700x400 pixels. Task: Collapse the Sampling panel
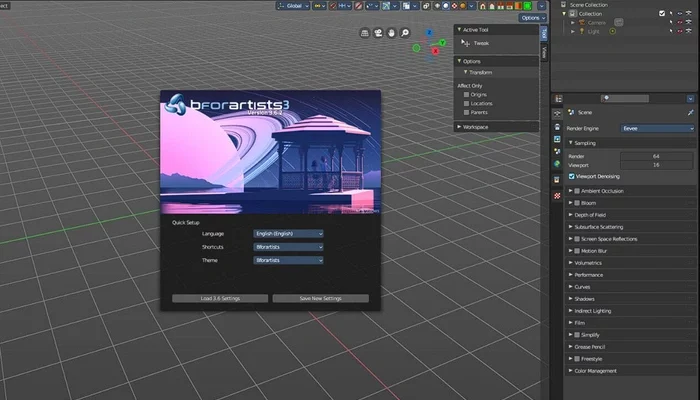[x=629, y=143]
